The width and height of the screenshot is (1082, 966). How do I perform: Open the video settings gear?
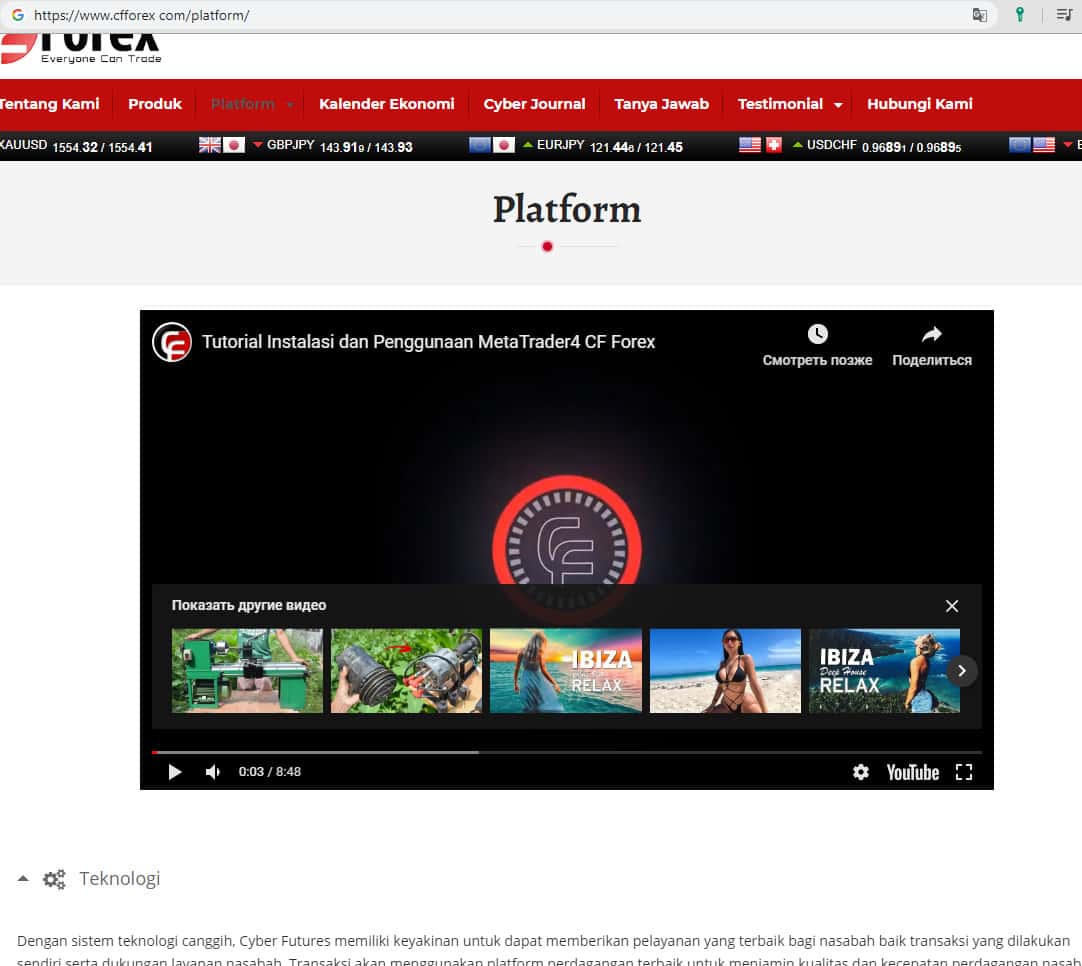(860, 771)
